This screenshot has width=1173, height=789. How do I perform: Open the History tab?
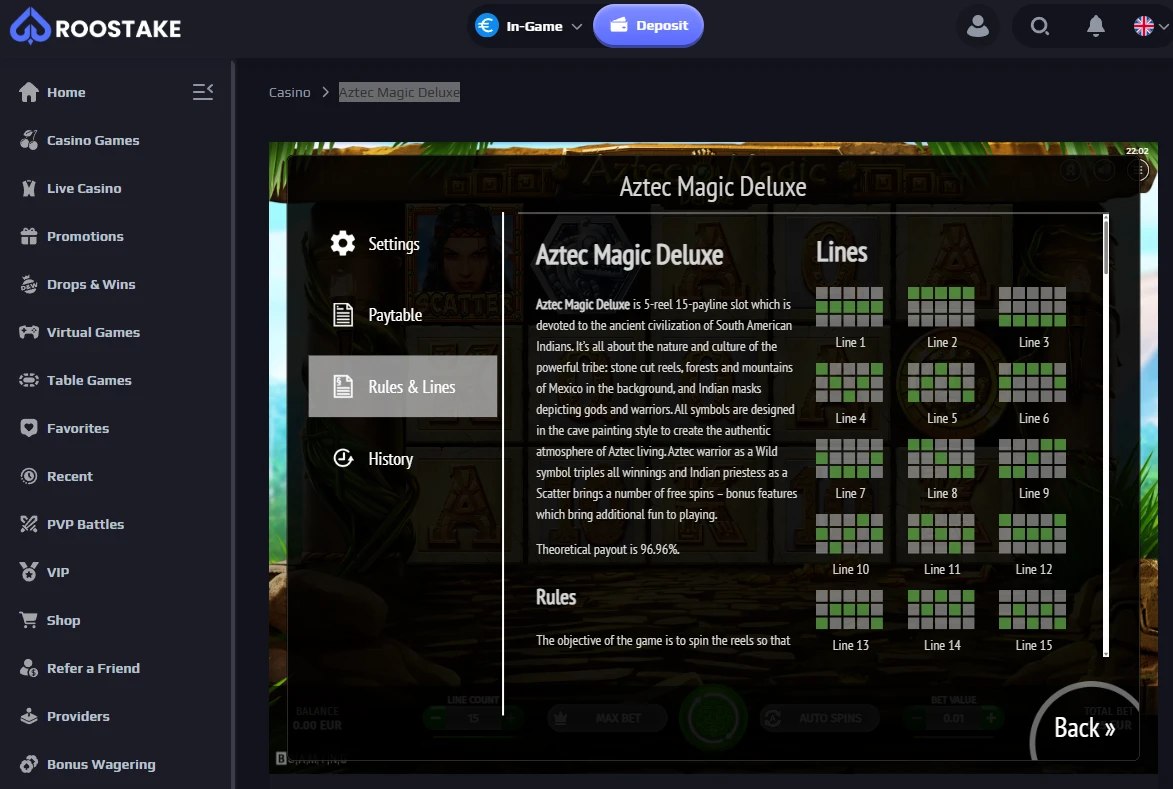click(402, 458)
